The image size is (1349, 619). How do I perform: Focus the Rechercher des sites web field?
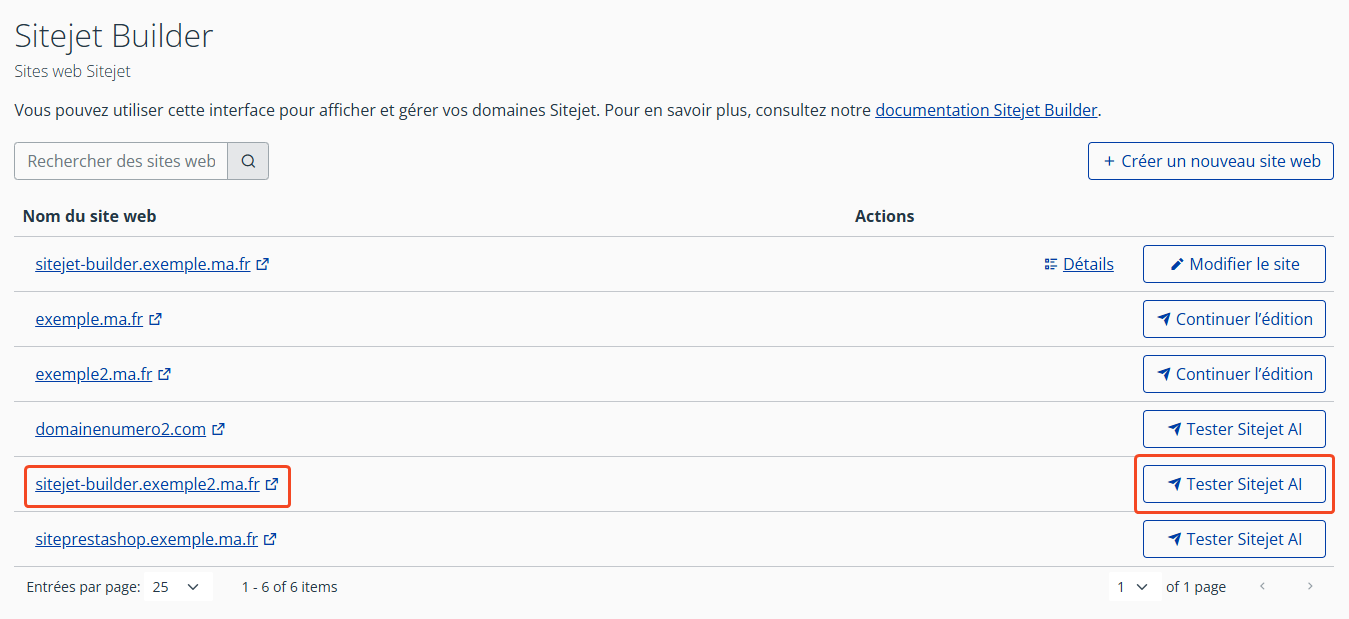(121, 161)
